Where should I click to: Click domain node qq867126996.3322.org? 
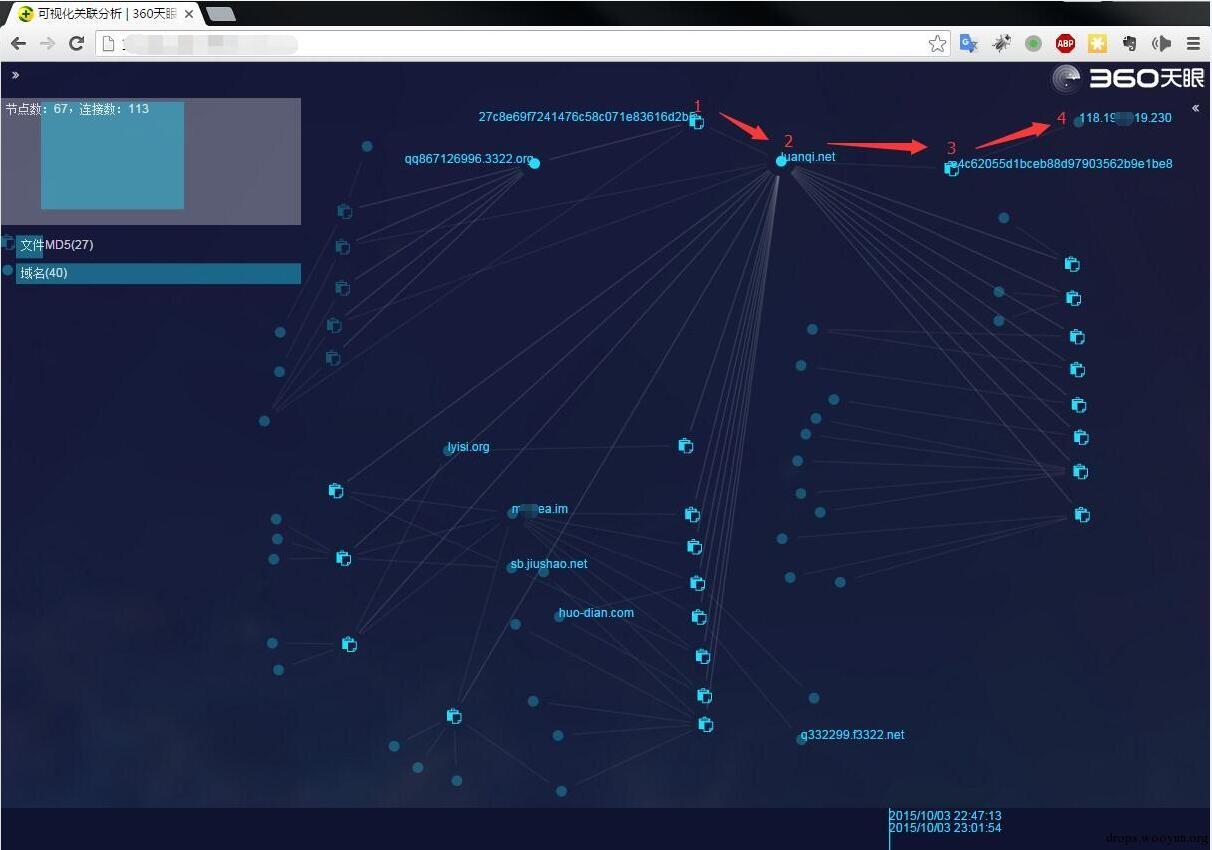[534, 163]
